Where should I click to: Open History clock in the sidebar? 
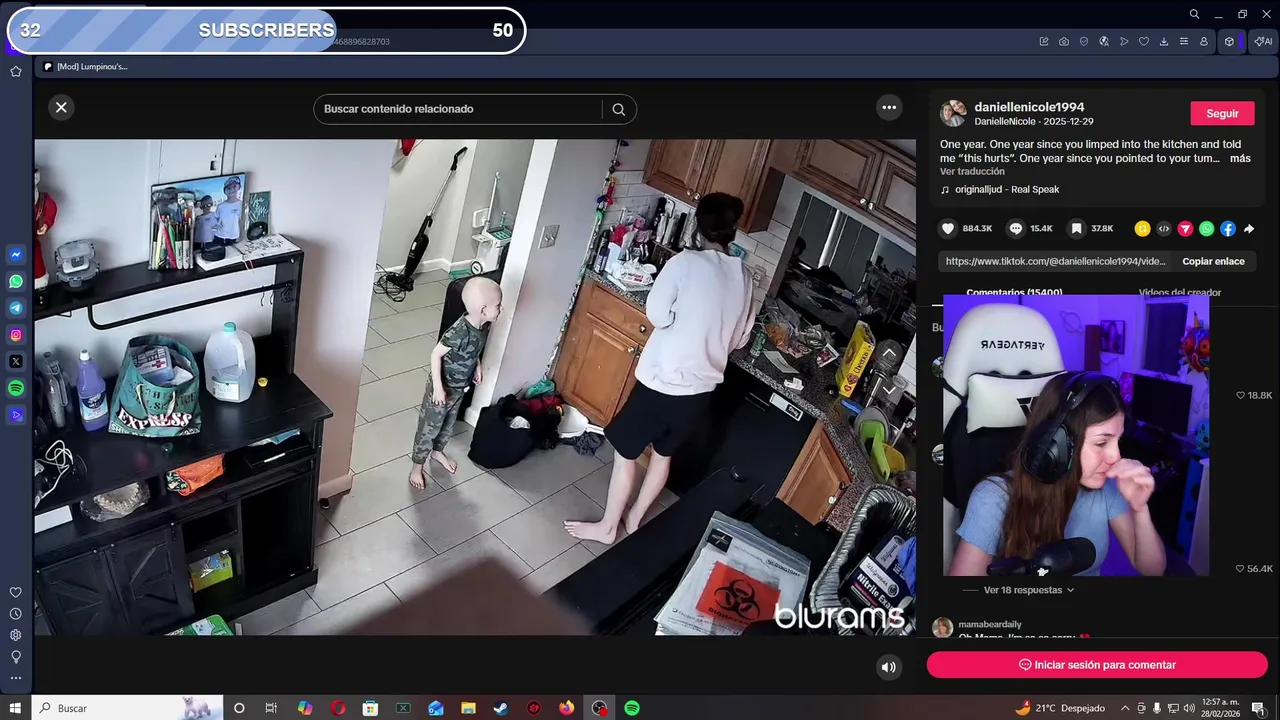[x=16, y=614]
